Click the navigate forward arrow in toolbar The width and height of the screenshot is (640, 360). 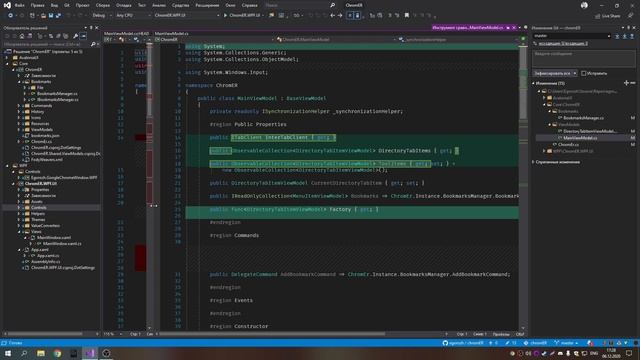pos(340,16)
